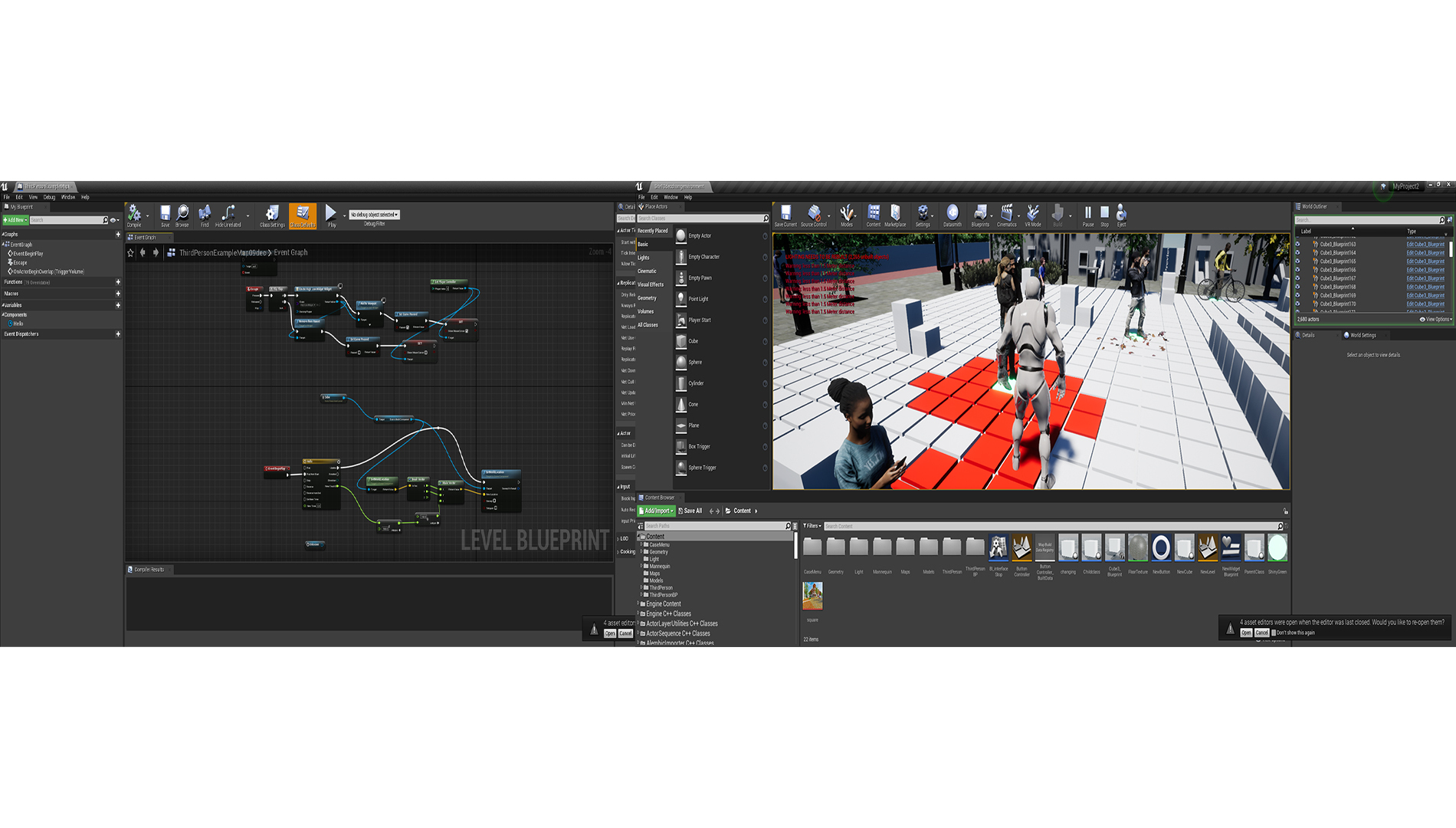Toggle the sources panel button beside Search Paths

(x=641, y=526)
